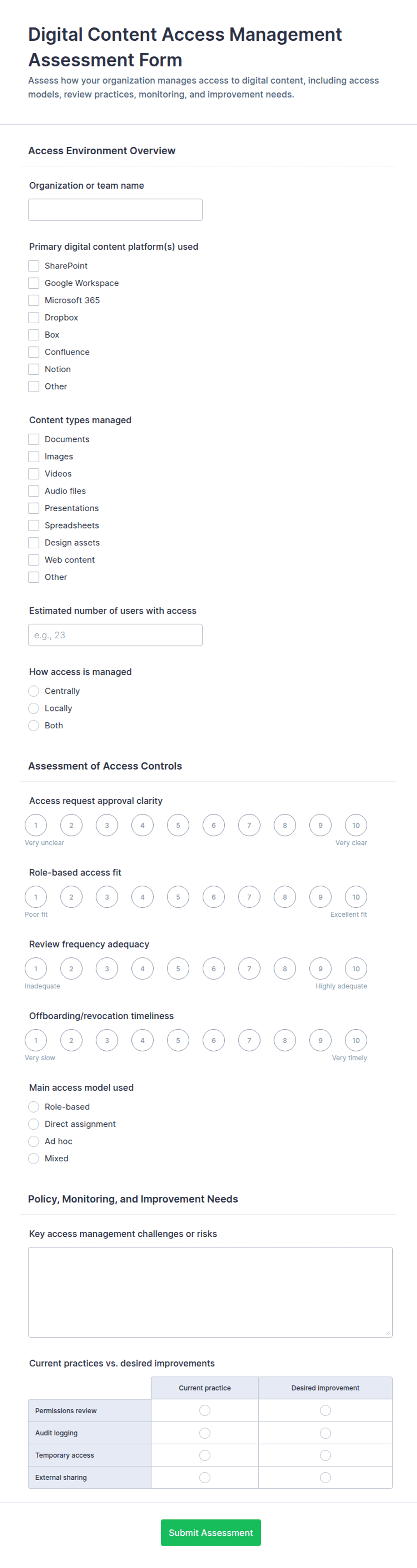417x1568 pixels.
Task: Click the Submit Assessment button
Action: tap(211, 1533)
